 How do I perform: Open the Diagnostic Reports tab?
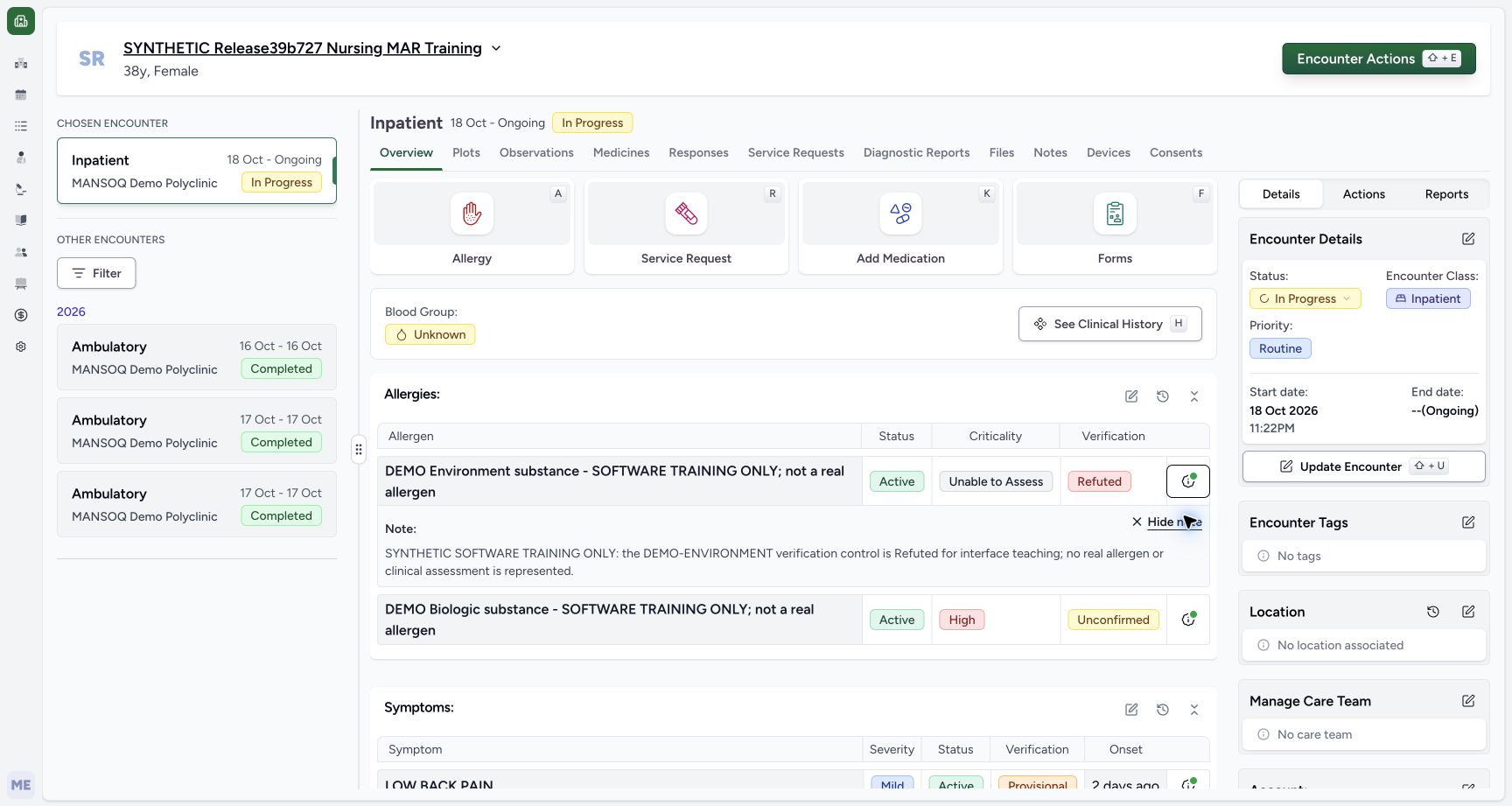click(916, 152)
